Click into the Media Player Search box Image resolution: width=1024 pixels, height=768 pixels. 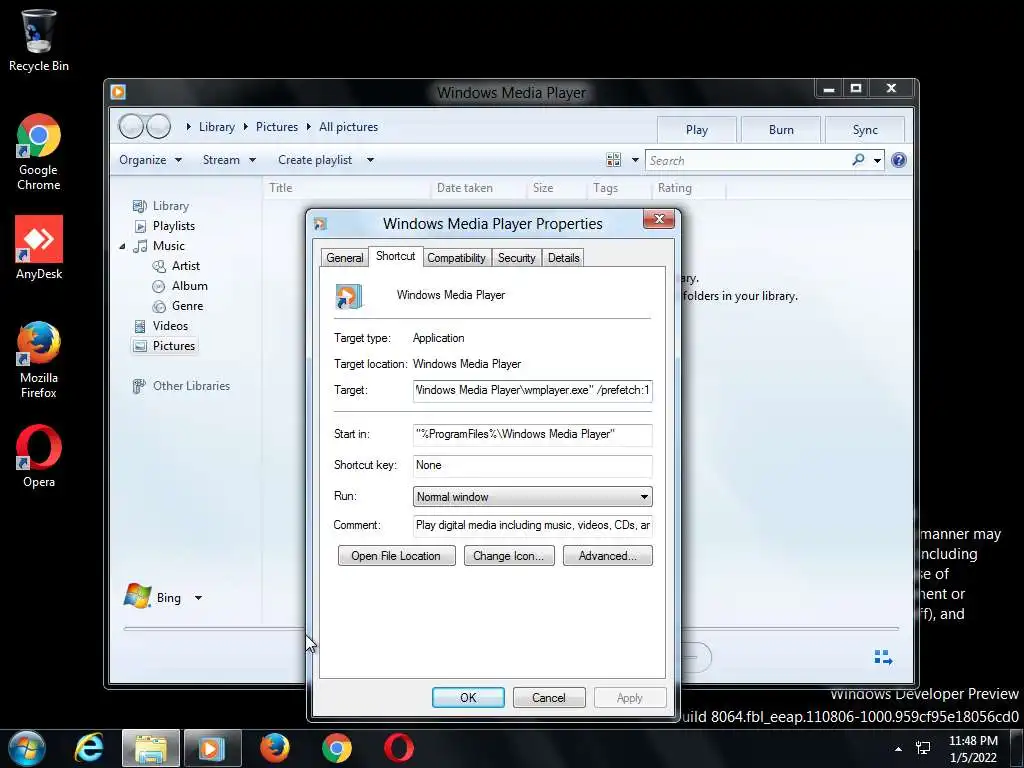pos(748,161)
